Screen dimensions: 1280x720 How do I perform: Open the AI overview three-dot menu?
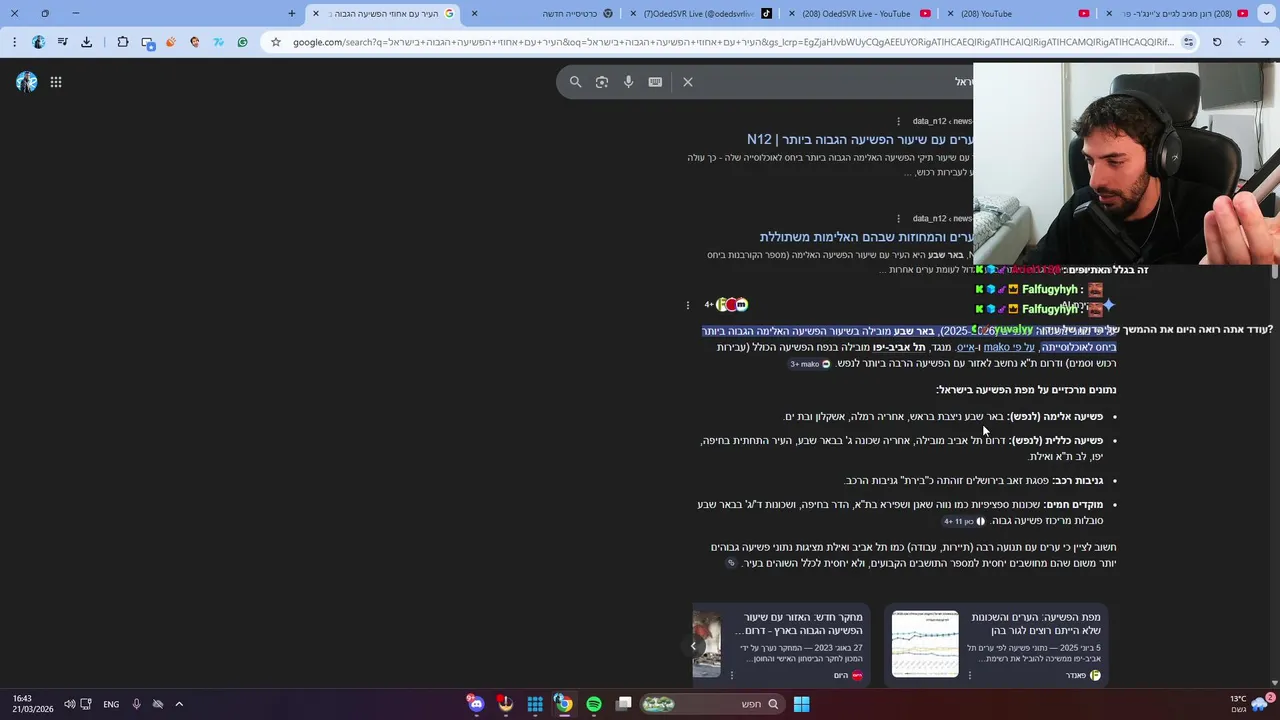coord(688,305)
